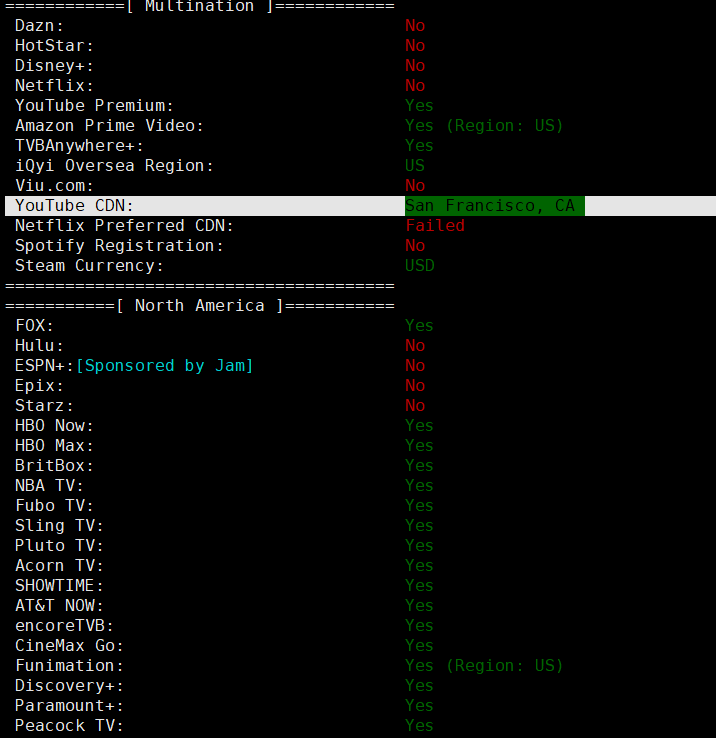Viewport: 716px width, 738px height.
Task: Select the "HBO Now:" label
Action: [x=54, y=425]
